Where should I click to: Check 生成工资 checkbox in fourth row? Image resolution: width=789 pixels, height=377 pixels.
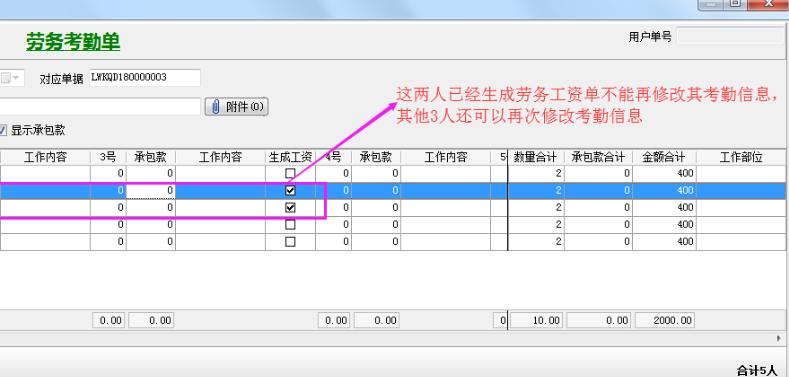(x=290, y=224)
